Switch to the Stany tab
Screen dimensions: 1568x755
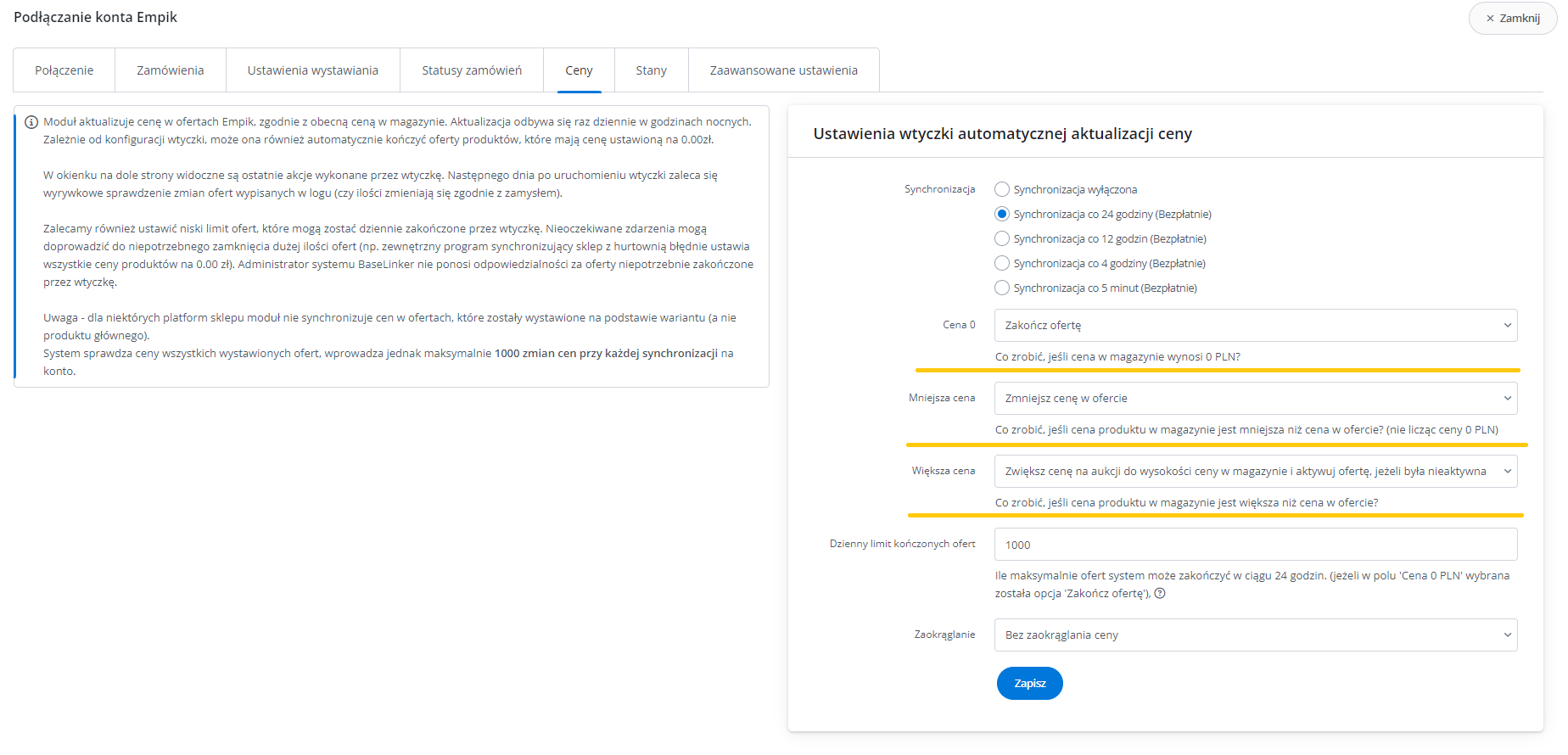pyautogui.click(x=651, y=70)
